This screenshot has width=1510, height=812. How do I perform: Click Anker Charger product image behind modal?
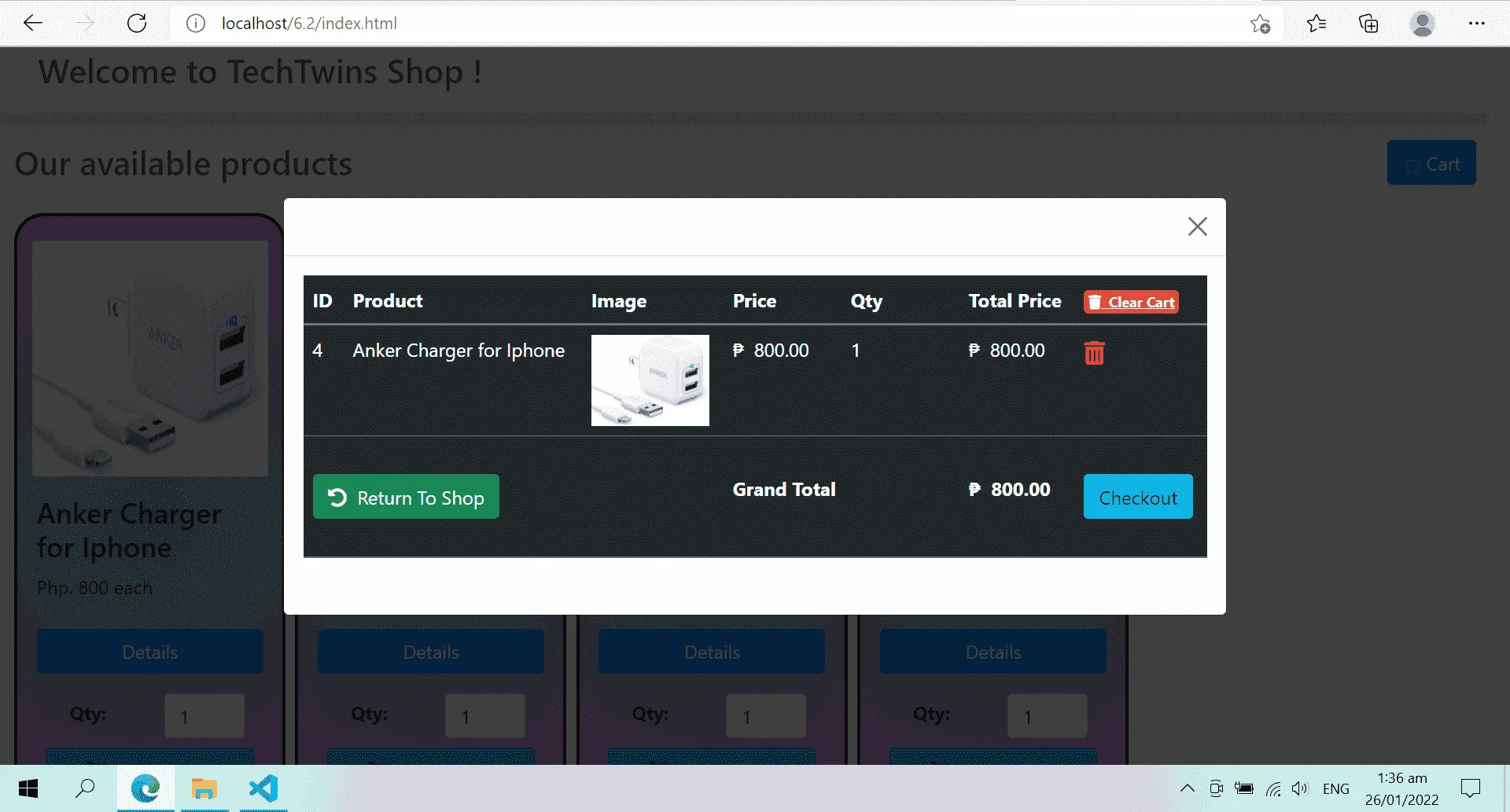tap(150, 358)
